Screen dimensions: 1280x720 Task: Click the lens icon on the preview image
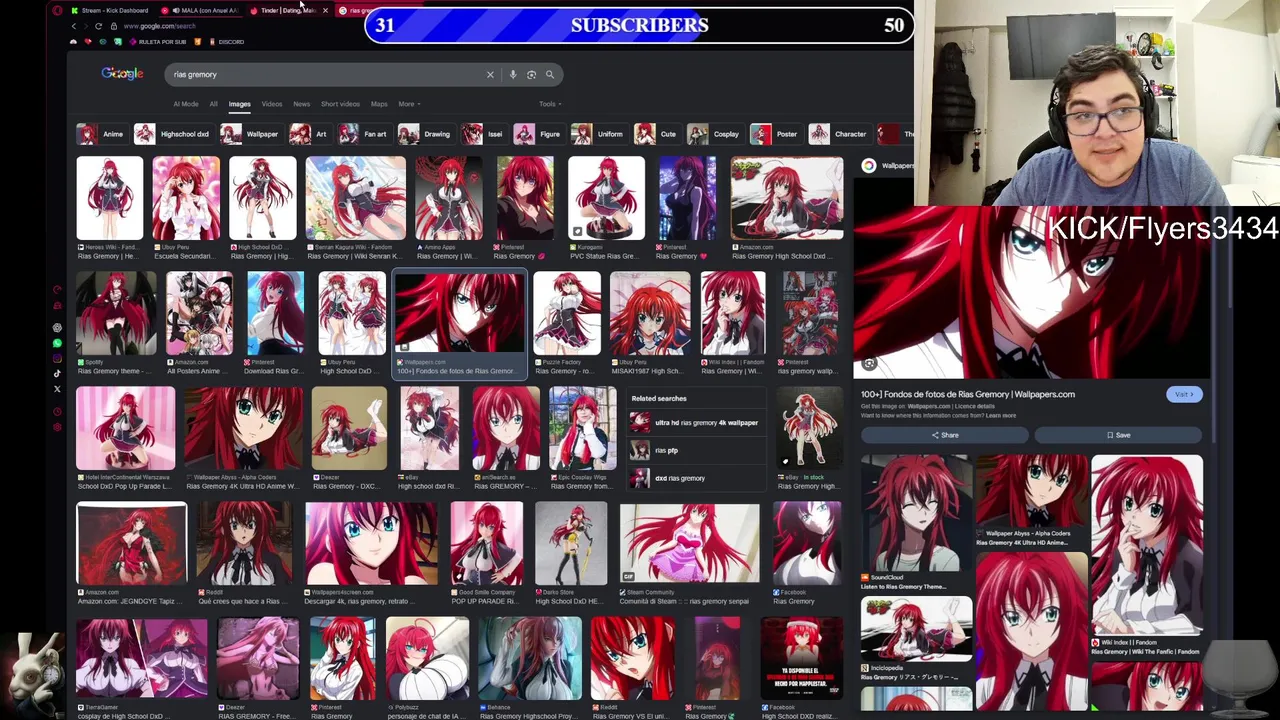pos(869,364)
